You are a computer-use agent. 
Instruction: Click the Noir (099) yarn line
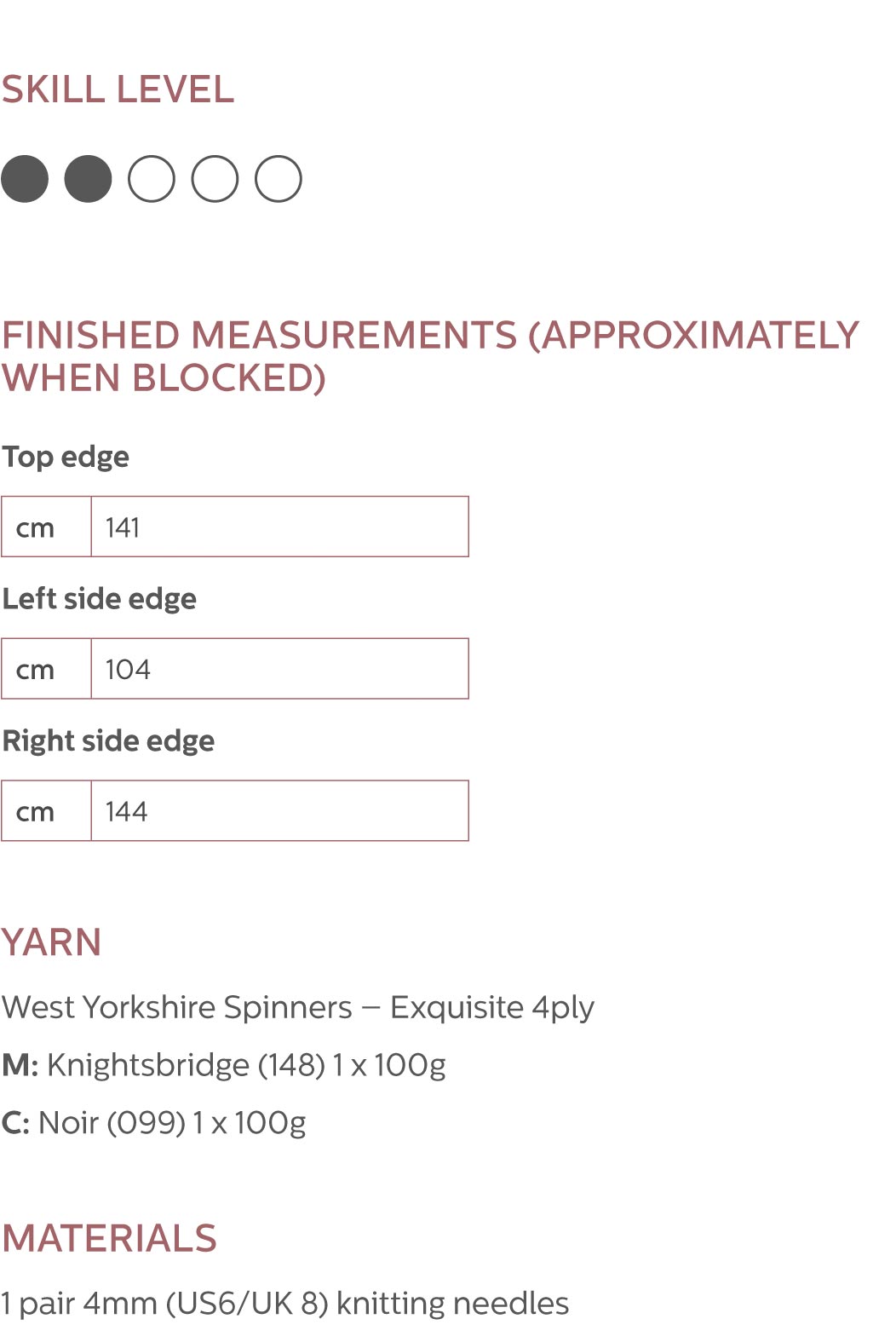154,1123
